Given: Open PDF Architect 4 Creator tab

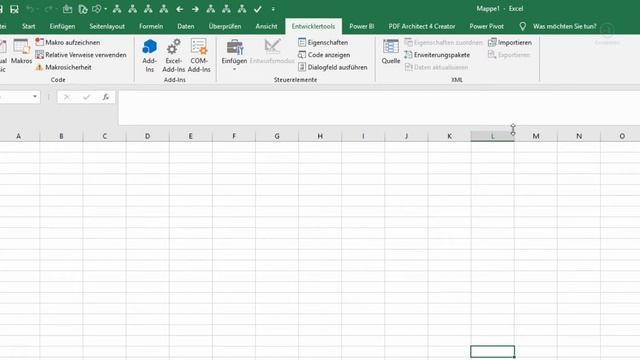Looking at the screenshot, I should coord(422,26).
